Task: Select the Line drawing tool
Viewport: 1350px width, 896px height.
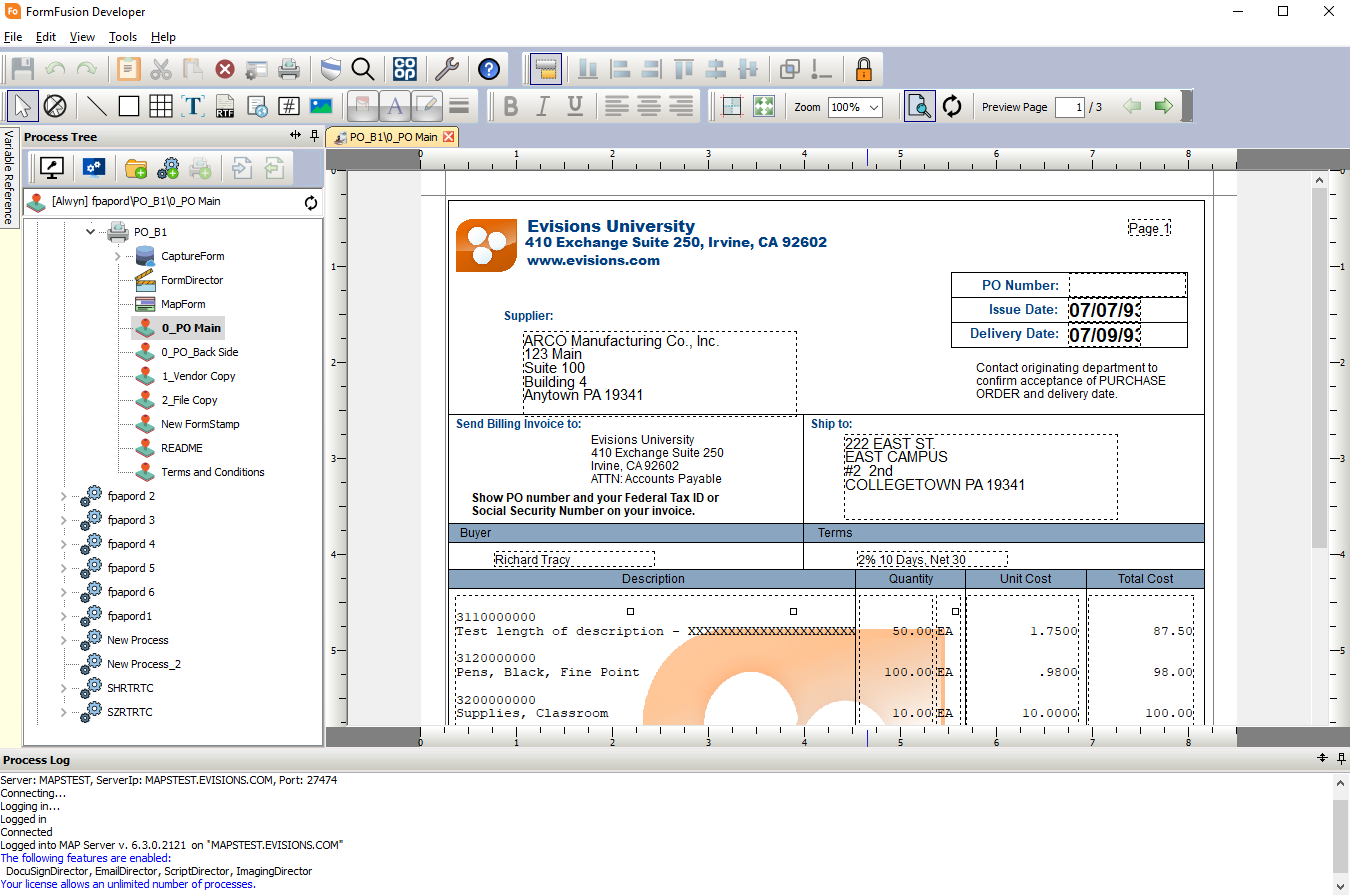Action: pyautogui.click(x=97, y=106)
